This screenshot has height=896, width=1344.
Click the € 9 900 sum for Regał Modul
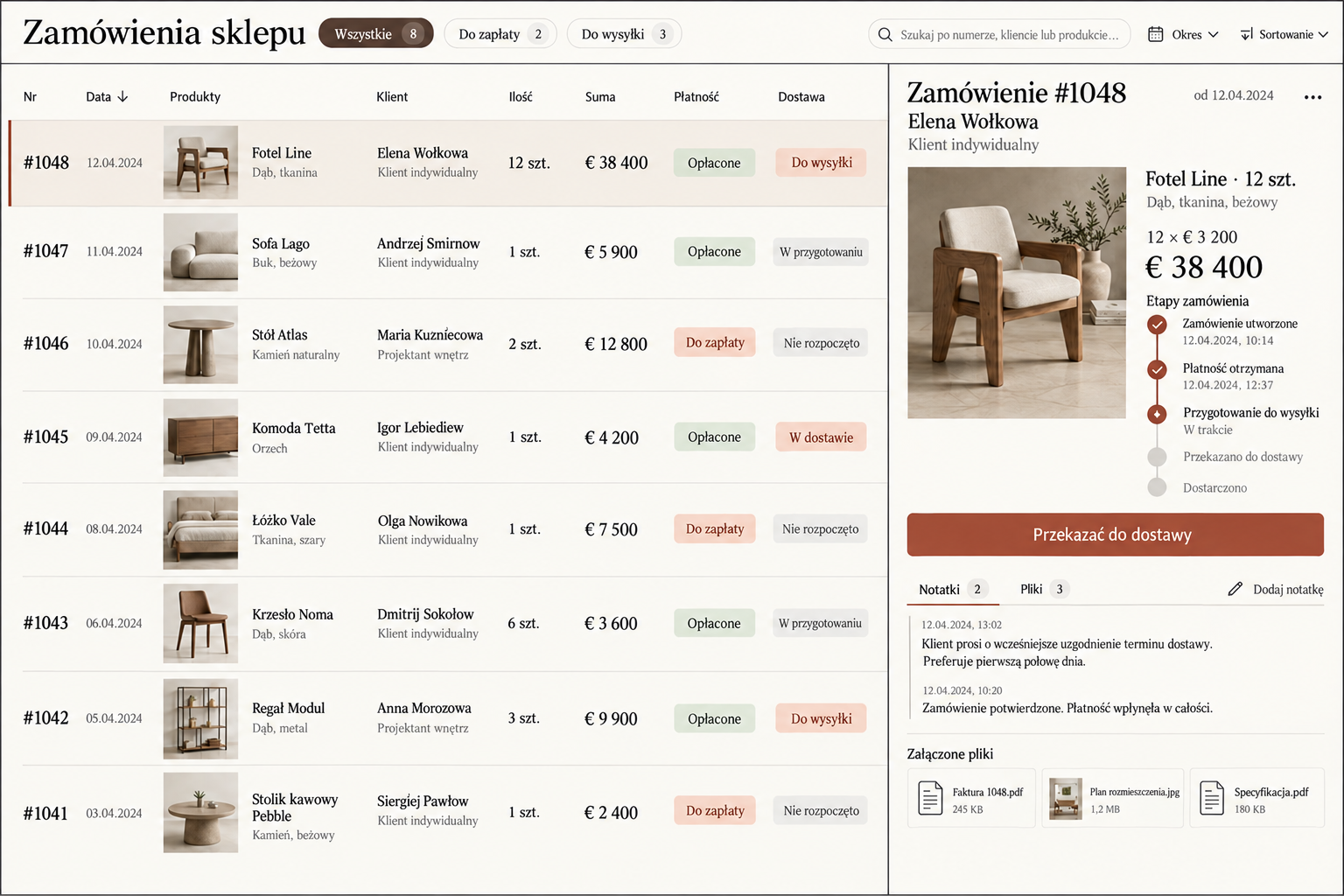(611, 719)
